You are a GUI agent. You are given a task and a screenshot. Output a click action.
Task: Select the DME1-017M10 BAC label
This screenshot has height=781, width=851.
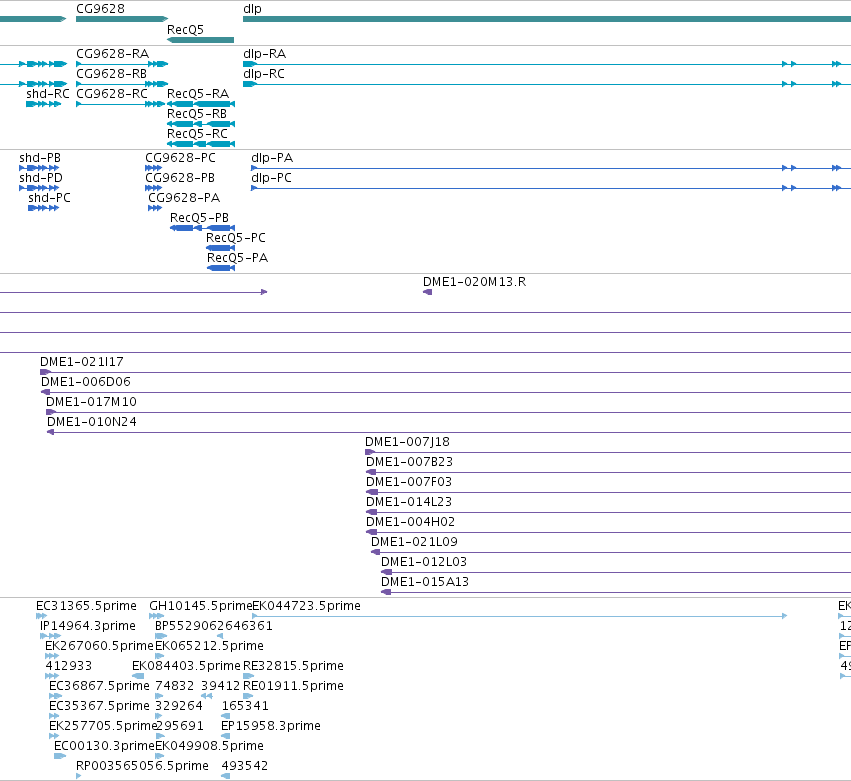[x=91, y=402]
